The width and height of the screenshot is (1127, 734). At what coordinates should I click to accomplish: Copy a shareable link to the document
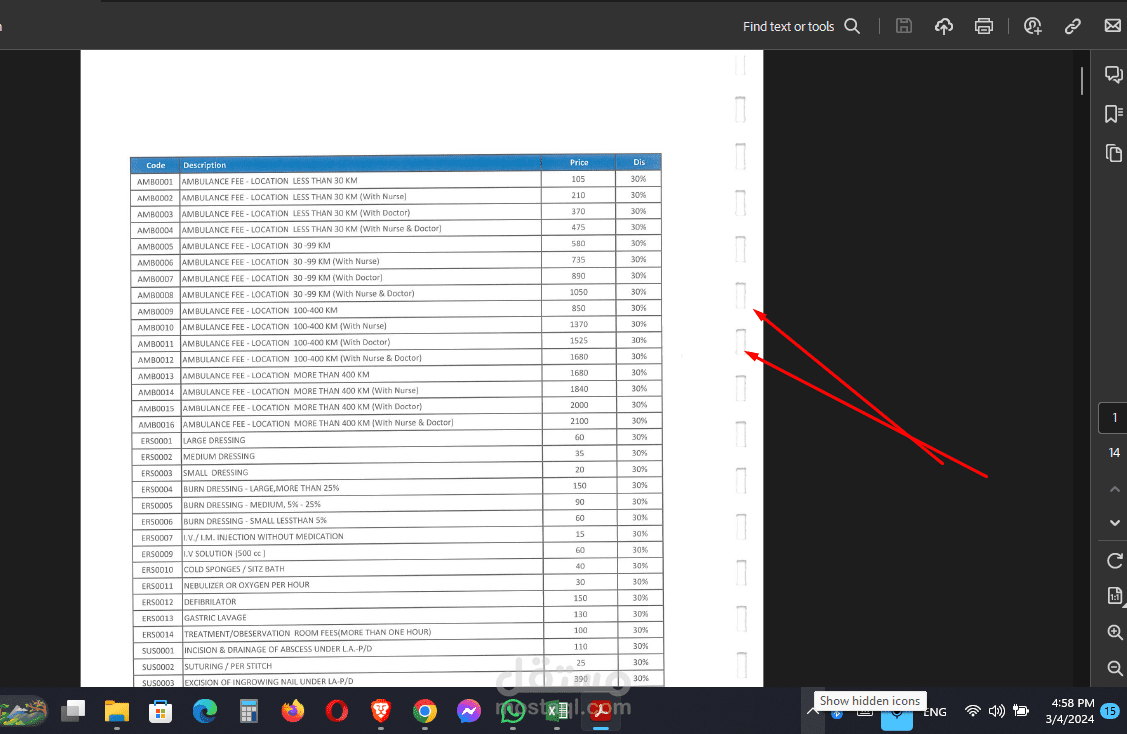[x=1072, y=26]
